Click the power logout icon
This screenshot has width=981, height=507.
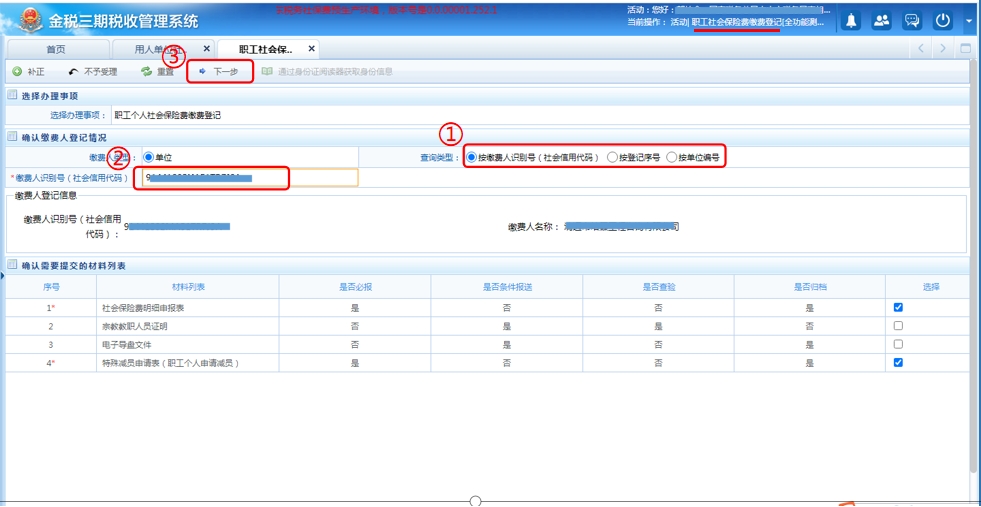[942, 21]
